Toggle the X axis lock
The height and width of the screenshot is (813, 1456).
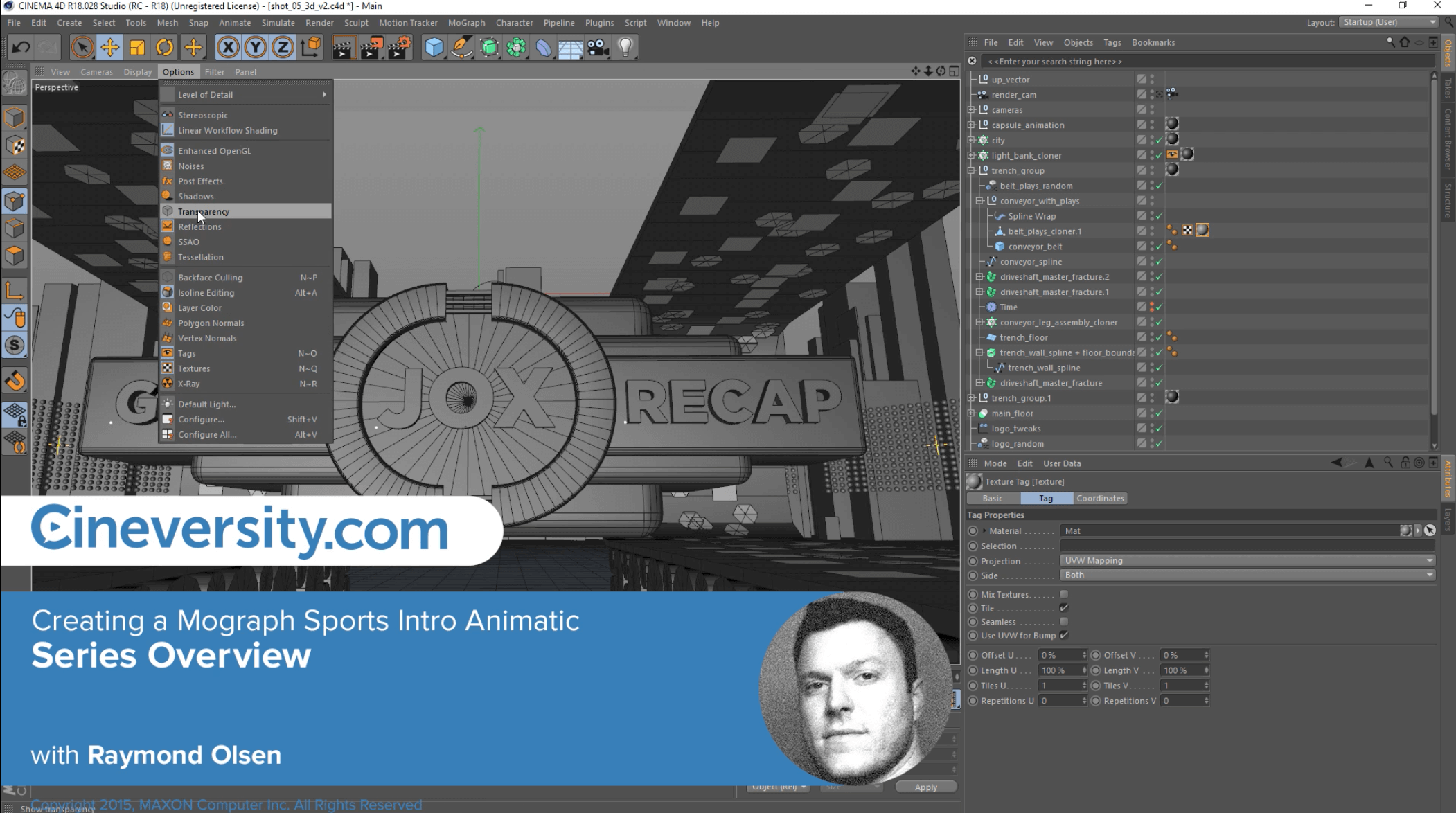pos(228,48)
